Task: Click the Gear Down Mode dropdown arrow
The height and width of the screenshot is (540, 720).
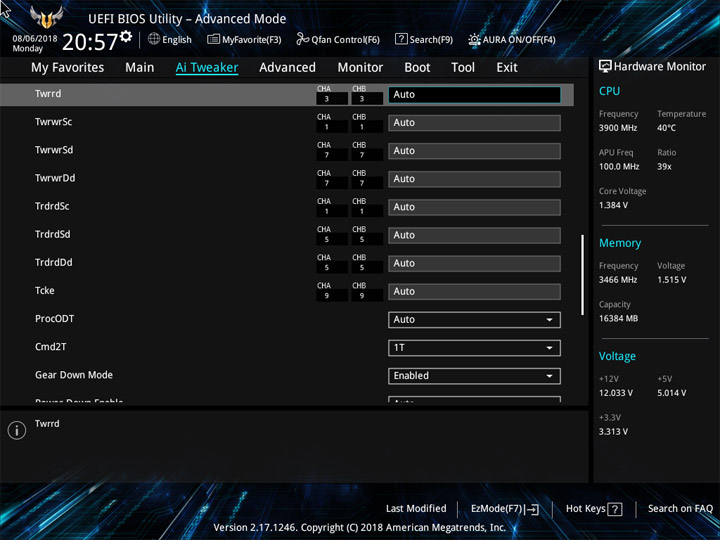Action: point(549,376)
